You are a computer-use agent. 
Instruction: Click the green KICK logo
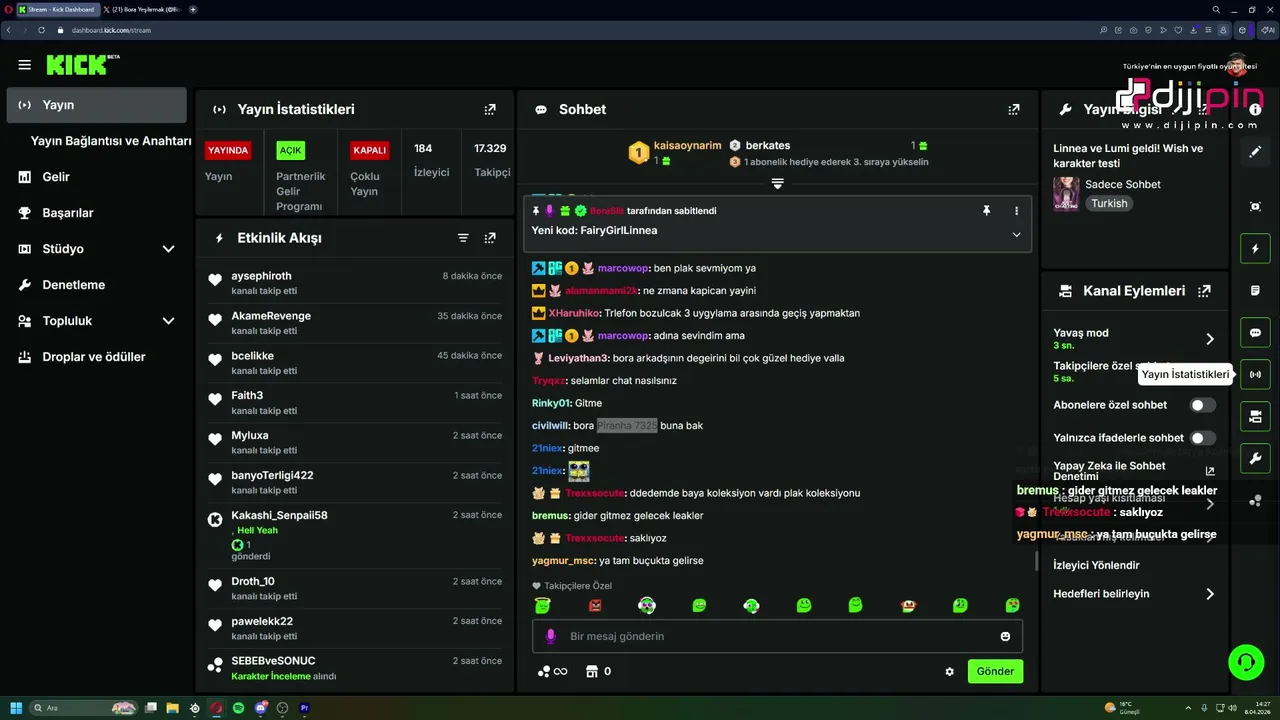(x=78, y=65)
